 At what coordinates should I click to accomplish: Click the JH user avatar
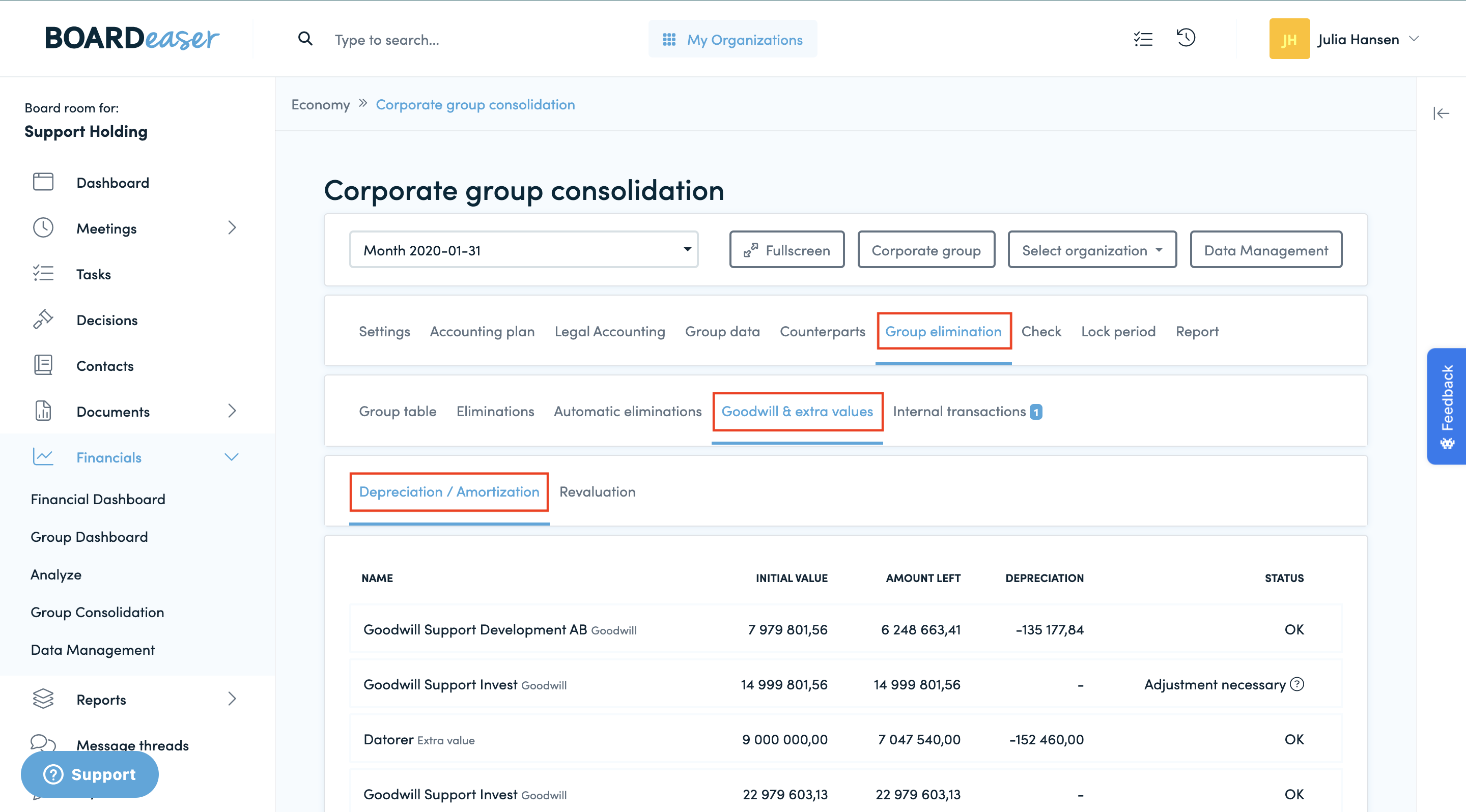[x=1289, y=39]
